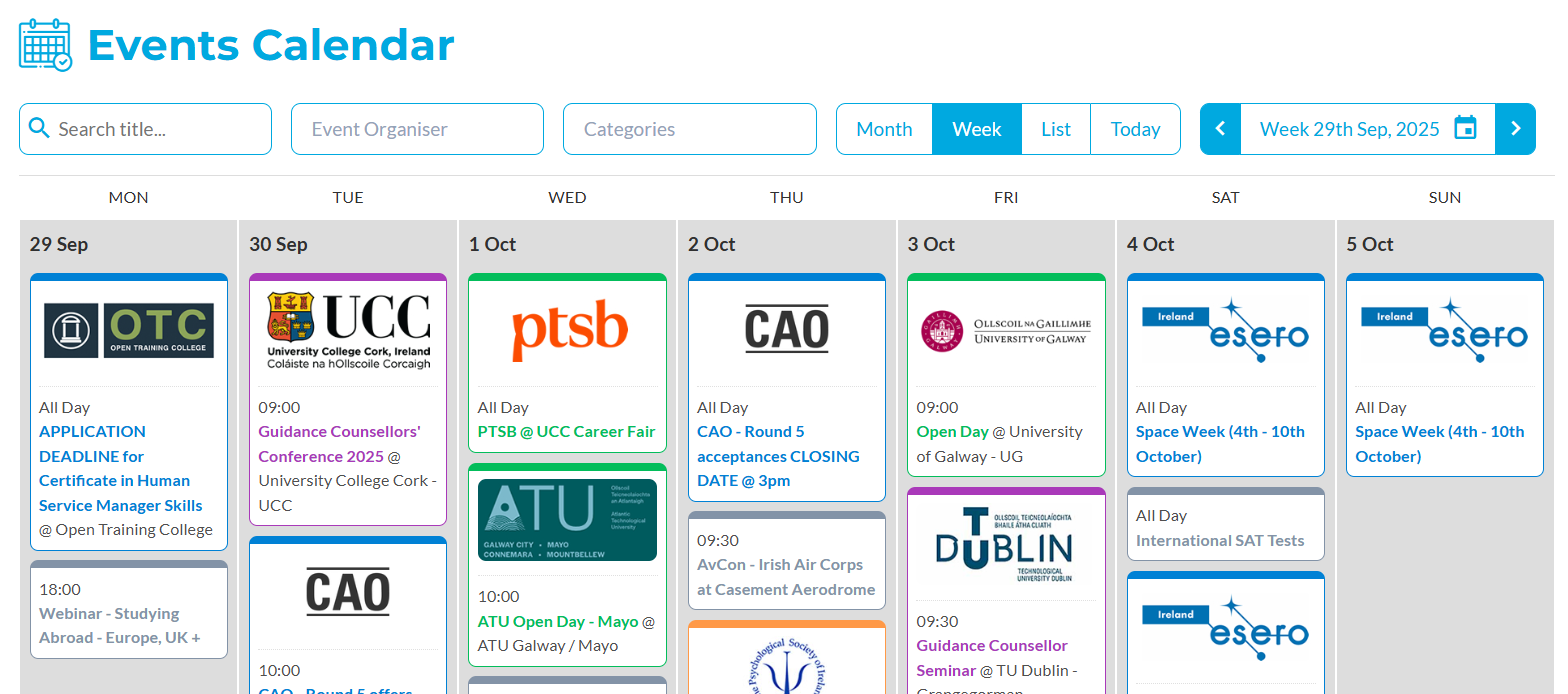Open the Week 29th Sep, 2025 selector
Image resolution: width=1568 pixels, height=694 pixels.
(x=1349, y=129)
